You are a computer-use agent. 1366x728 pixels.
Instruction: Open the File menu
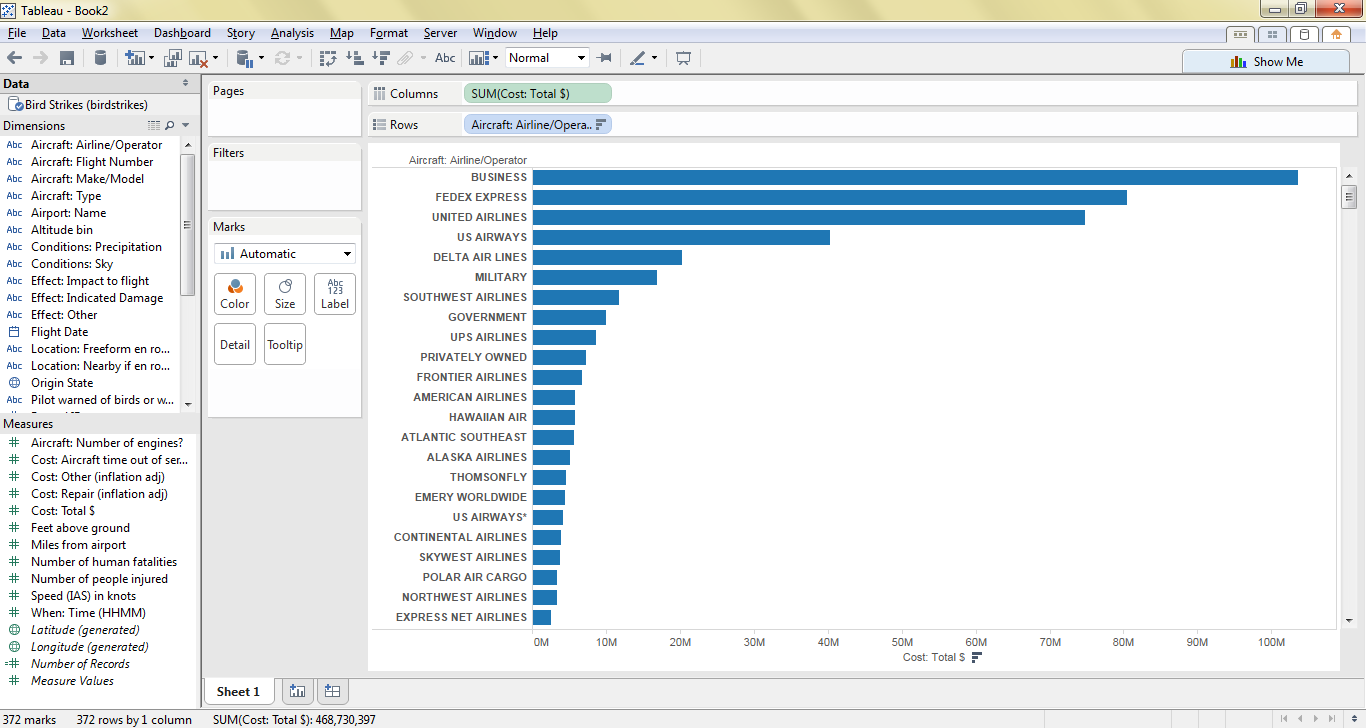pos(16,33)
